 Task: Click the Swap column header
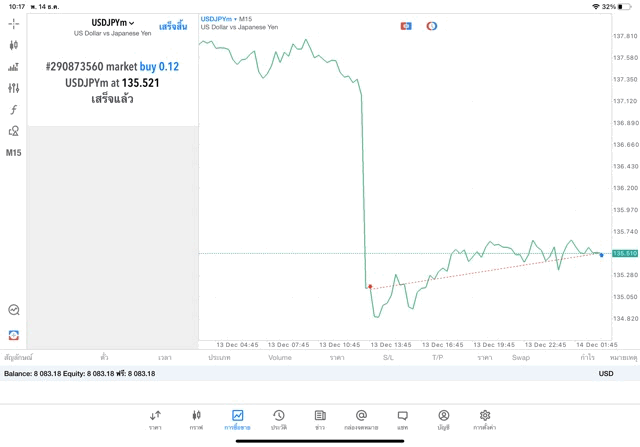521,358
